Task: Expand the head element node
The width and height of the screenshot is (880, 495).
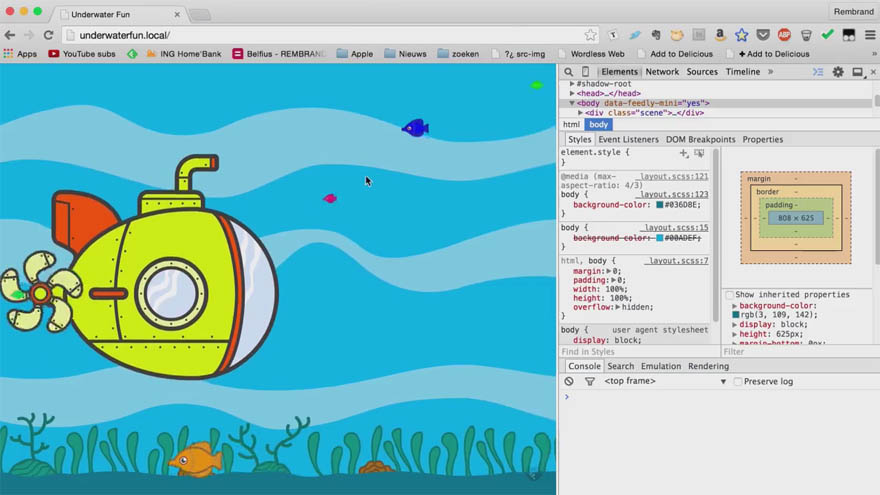Action: pyautogui.click(x=572, y=93)
